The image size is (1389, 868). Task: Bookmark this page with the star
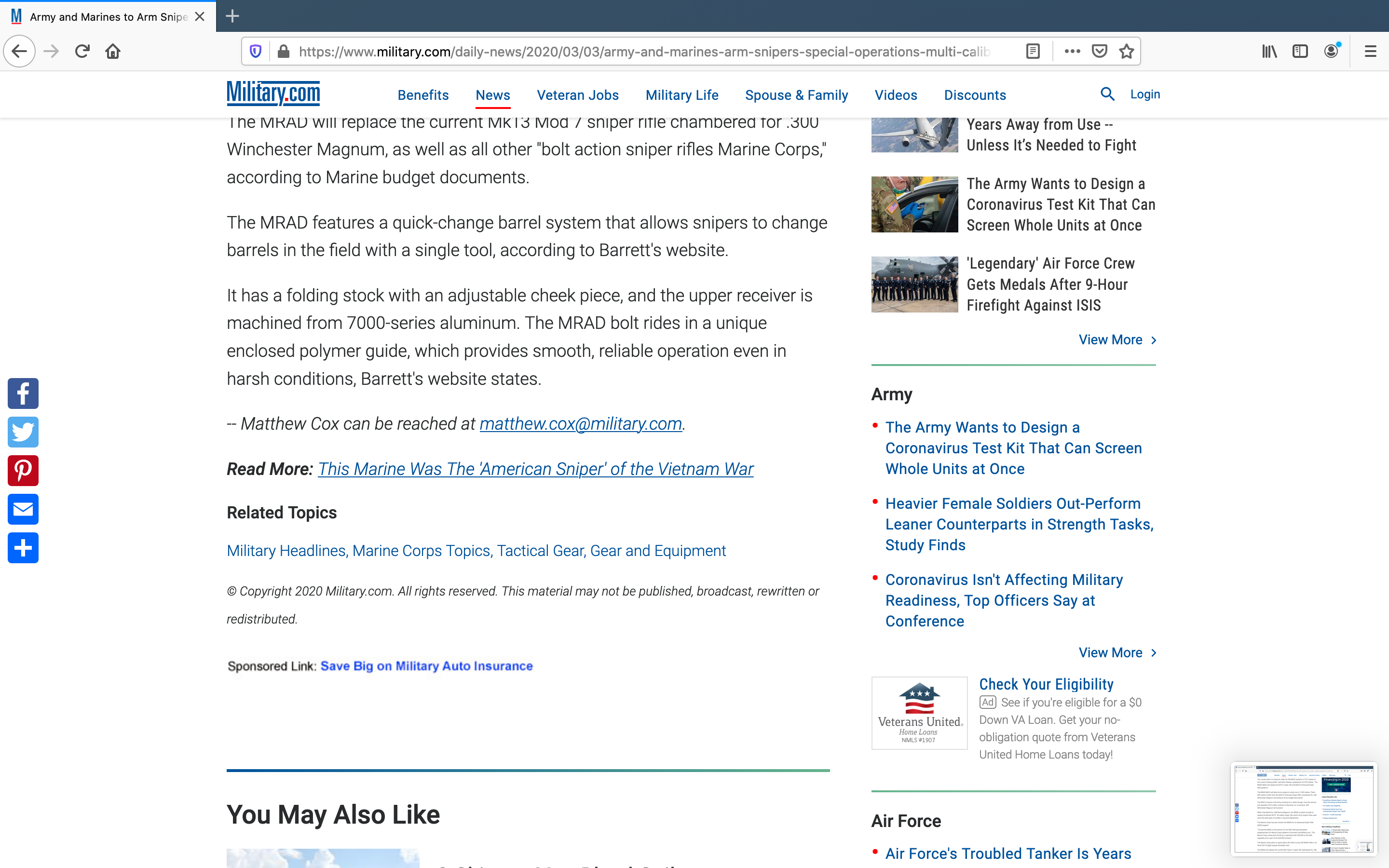click(x=1126, y=52)
